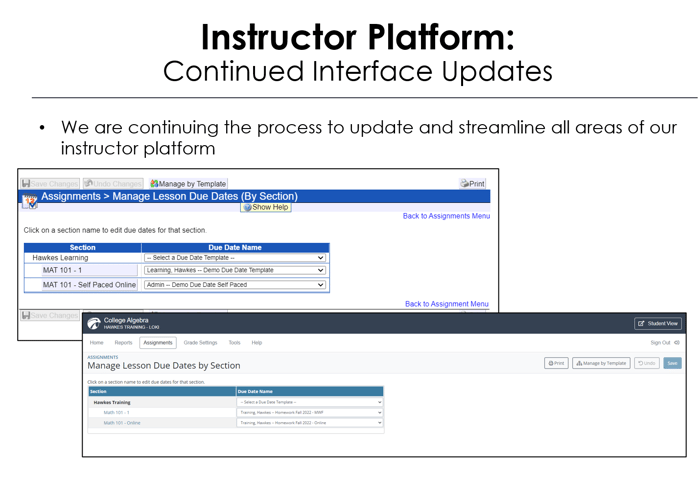Screen dimensions: 700x478
Task: Click the MAT 101 - Self Paced Online section
Action: pos(89,284)
